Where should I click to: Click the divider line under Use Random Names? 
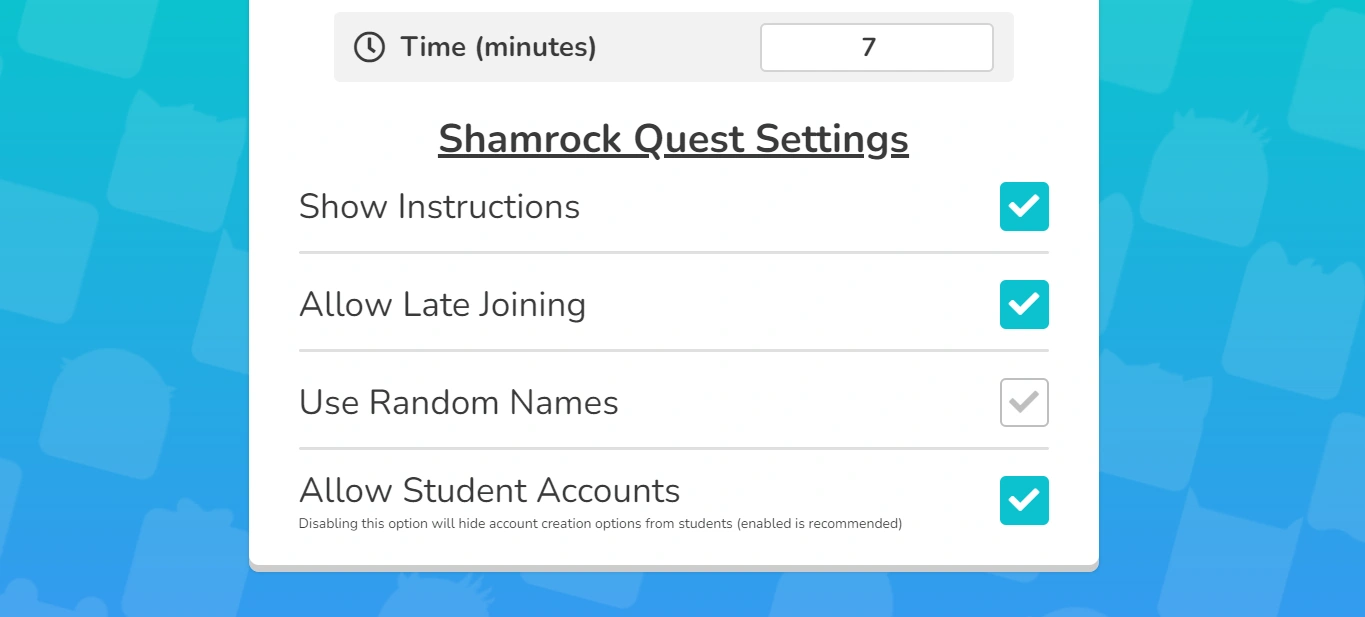pyautogui.click(x=673, y=449)
